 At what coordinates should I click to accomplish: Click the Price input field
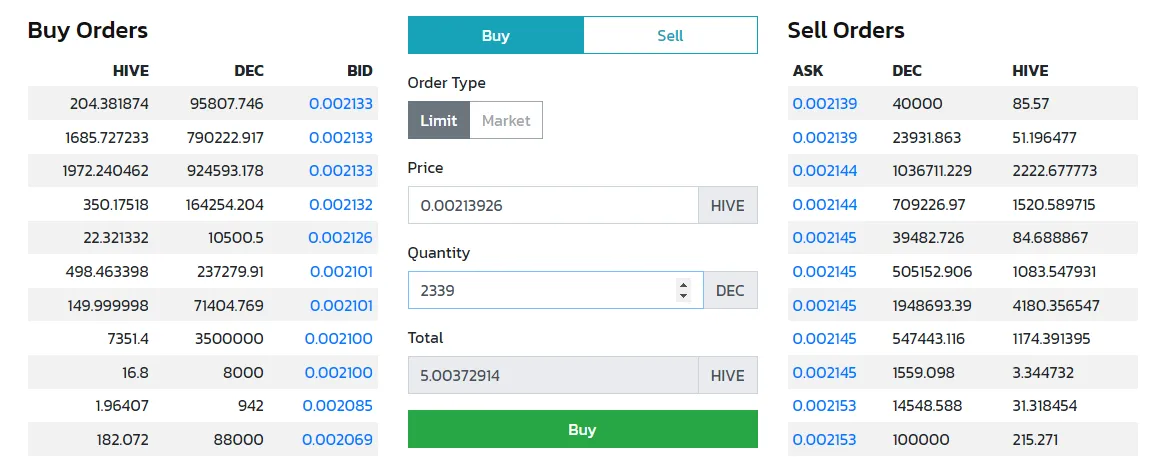552,205
